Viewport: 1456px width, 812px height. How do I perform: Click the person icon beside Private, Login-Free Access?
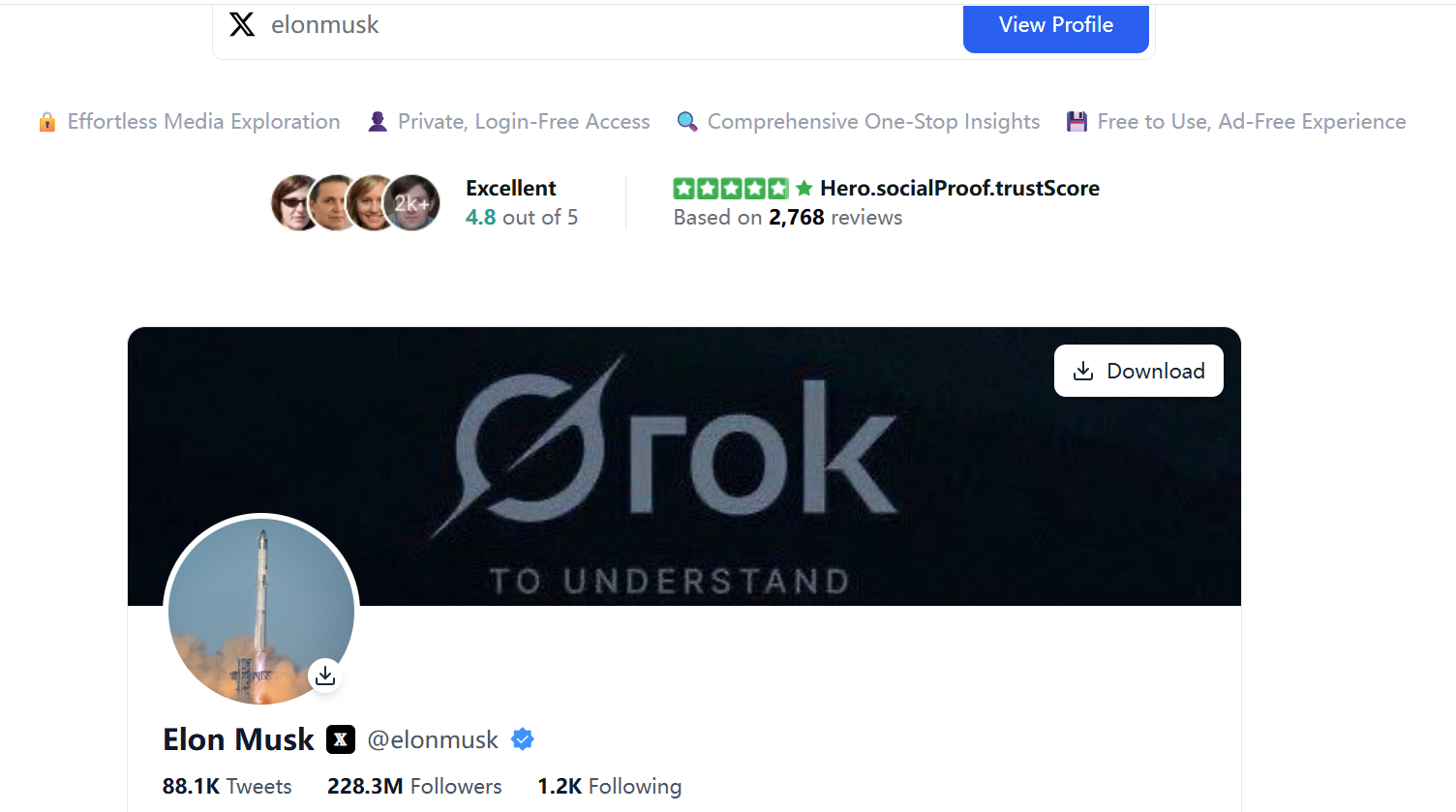pyautogui.click(x=378, y=122)
